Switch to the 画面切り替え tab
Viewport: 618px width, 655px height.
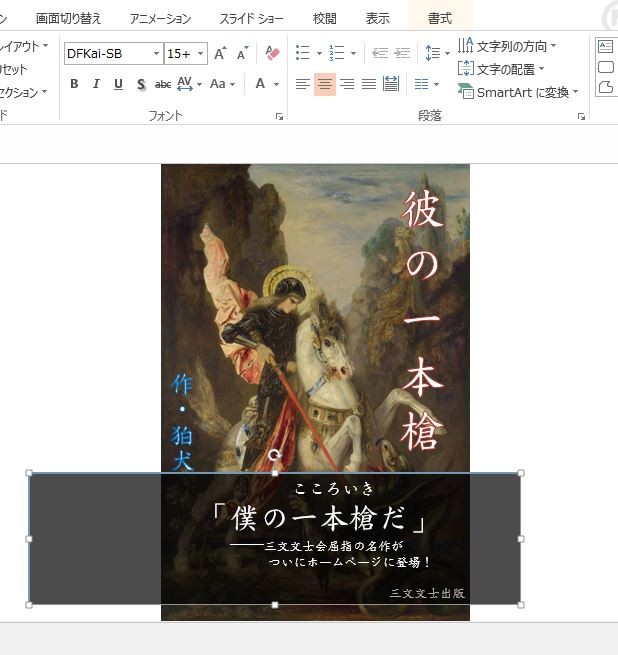[68, 18]
